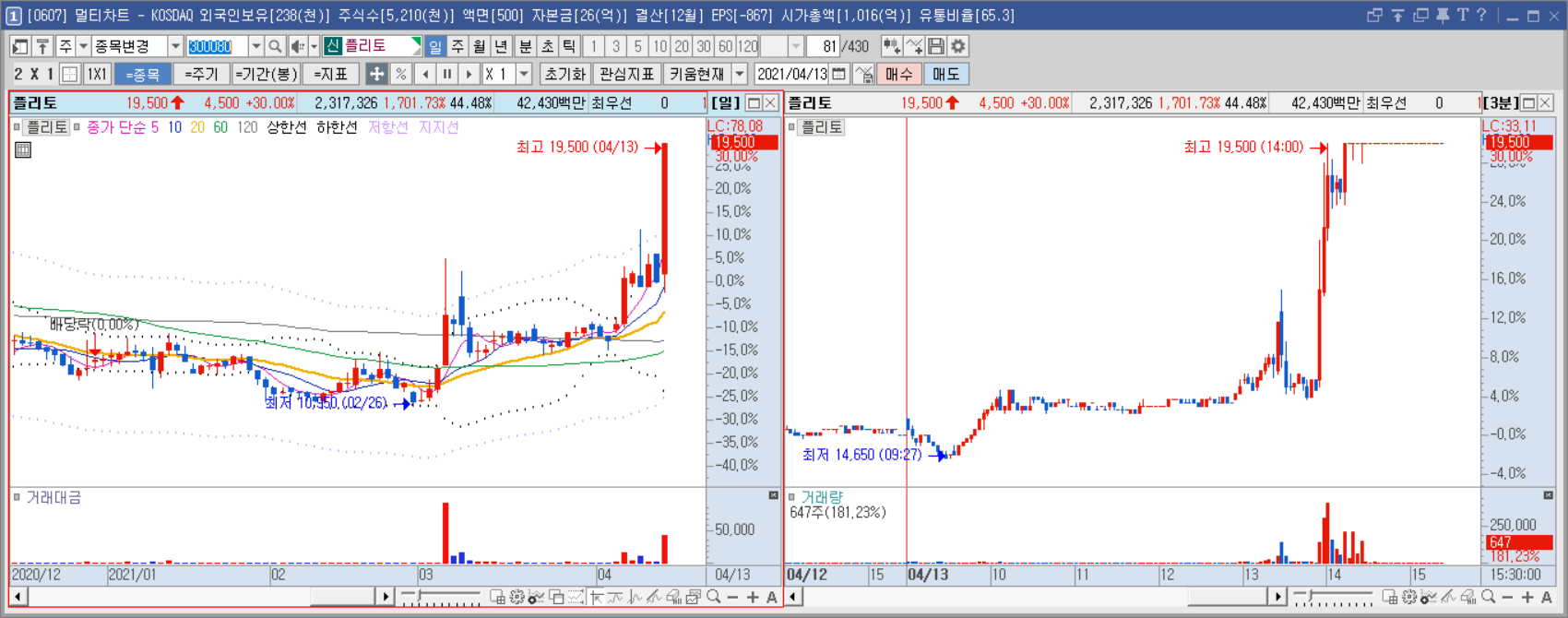
Task: Open the stock code 300080 dropdown arrow
Action: (x=255, y=46)
